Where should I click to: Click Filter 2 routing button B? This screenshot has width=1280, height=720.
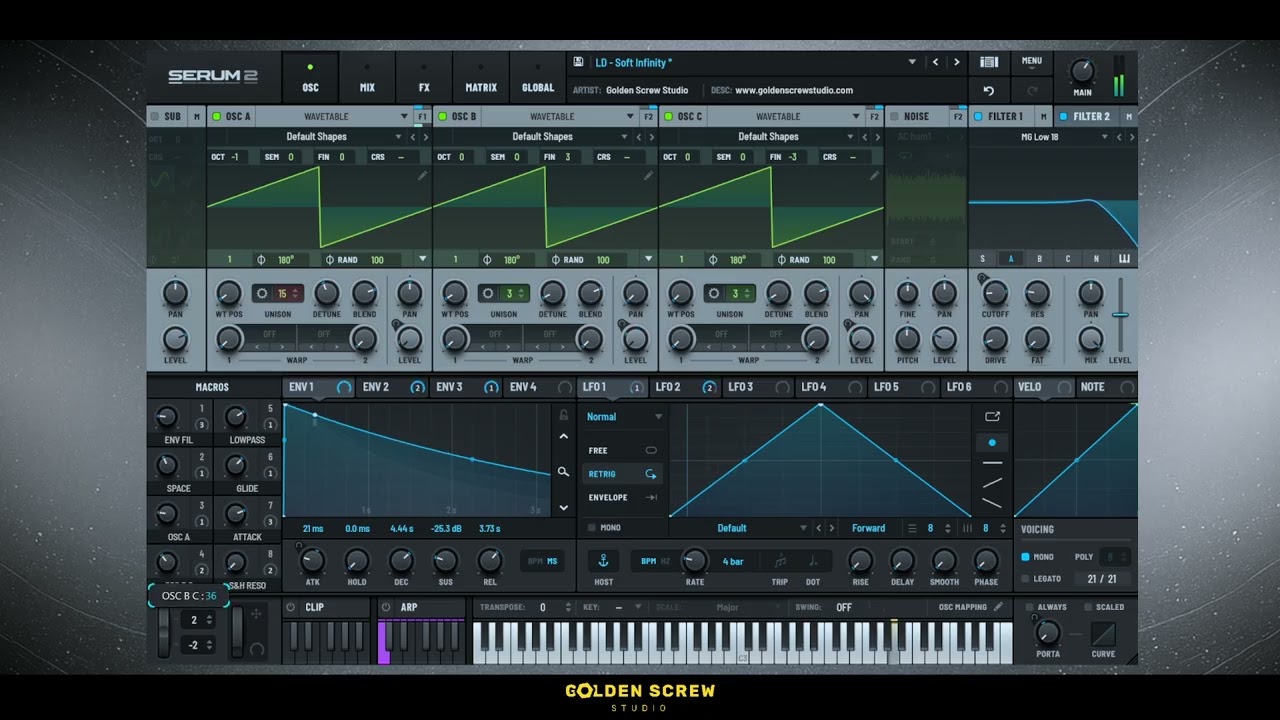click(x=1039, y=259)
